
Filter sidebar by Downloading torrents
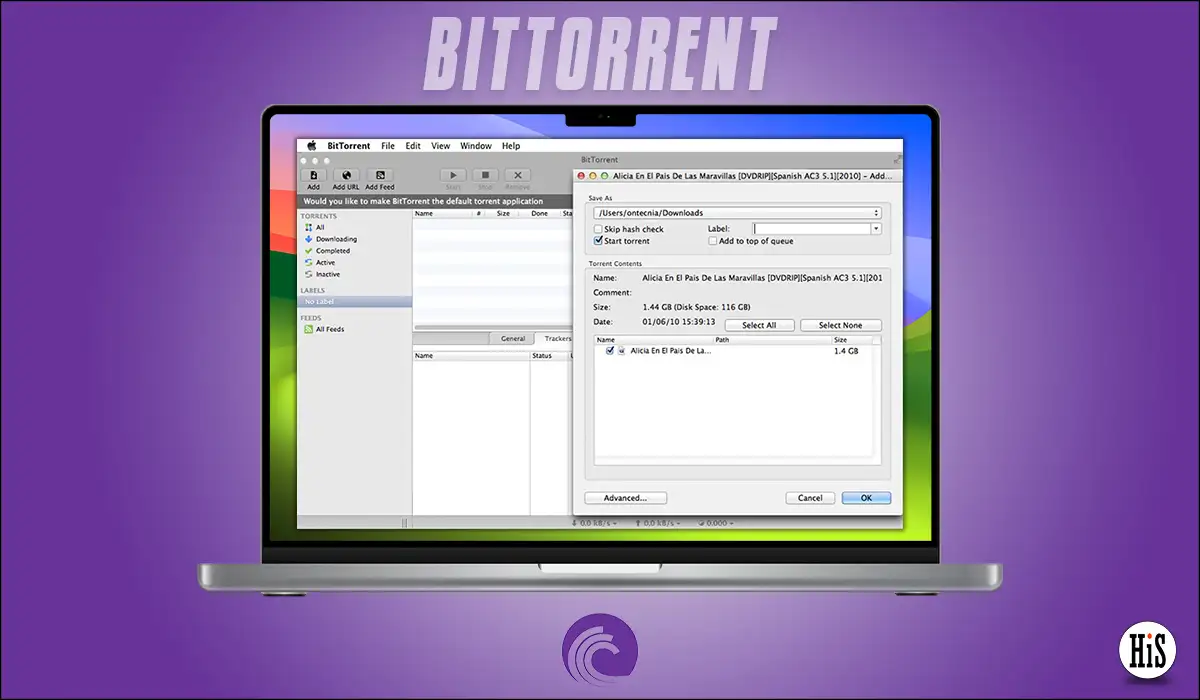click(x=330, y=239)
